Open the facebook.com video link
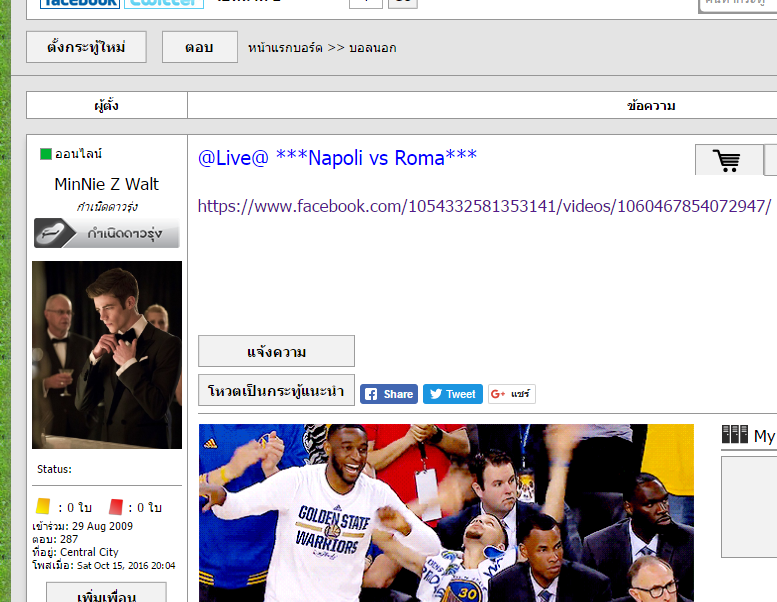The height and width of the screenshot is (602, 777). tap(484, 206)
